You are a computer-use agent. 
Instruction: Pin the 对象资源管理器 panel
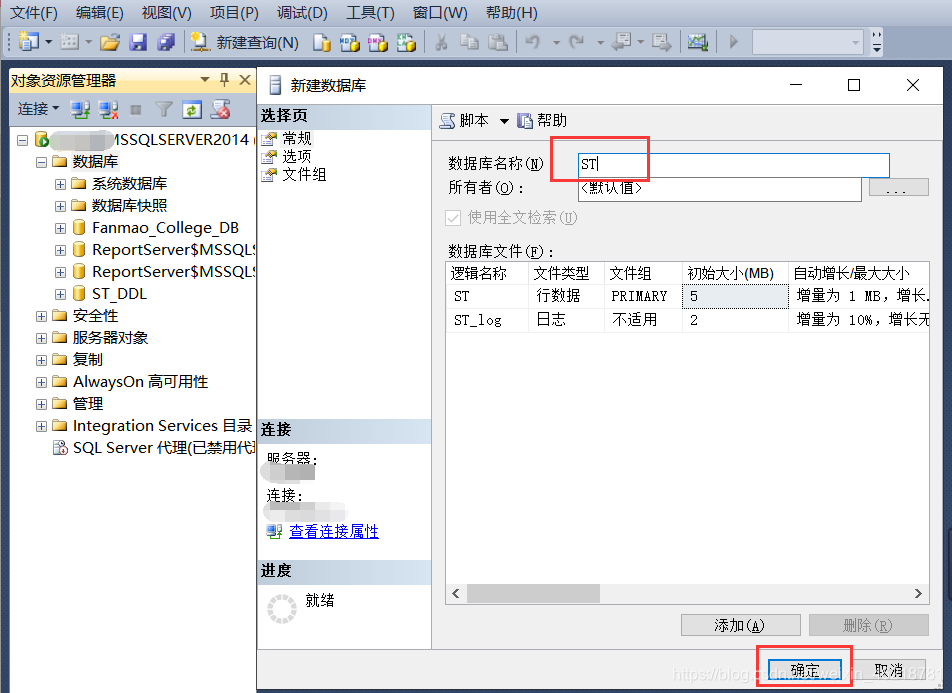(225, 80)
